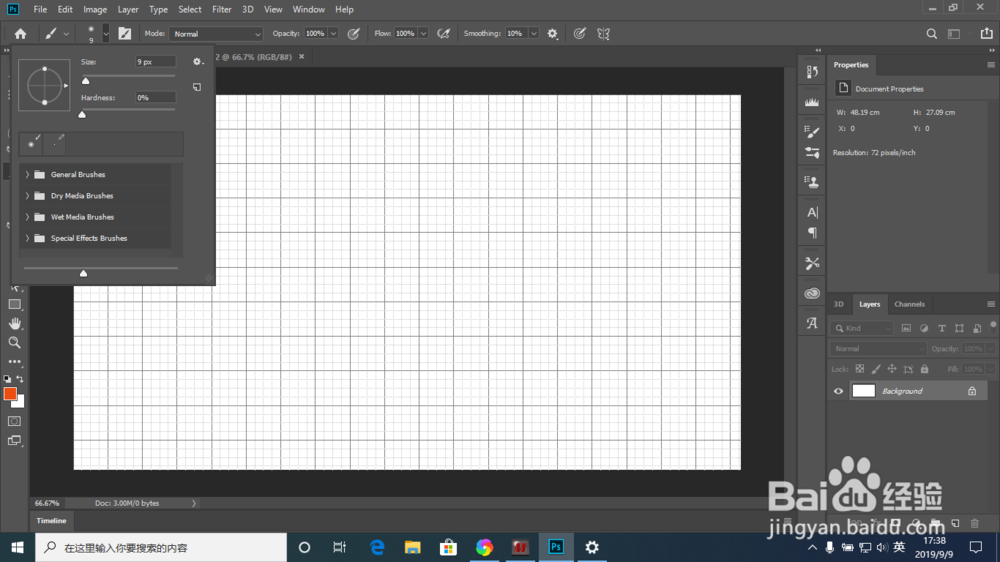Close the document tab
Image resolution: width=1000 pixels, height=562 pixels.
[302, 57]
